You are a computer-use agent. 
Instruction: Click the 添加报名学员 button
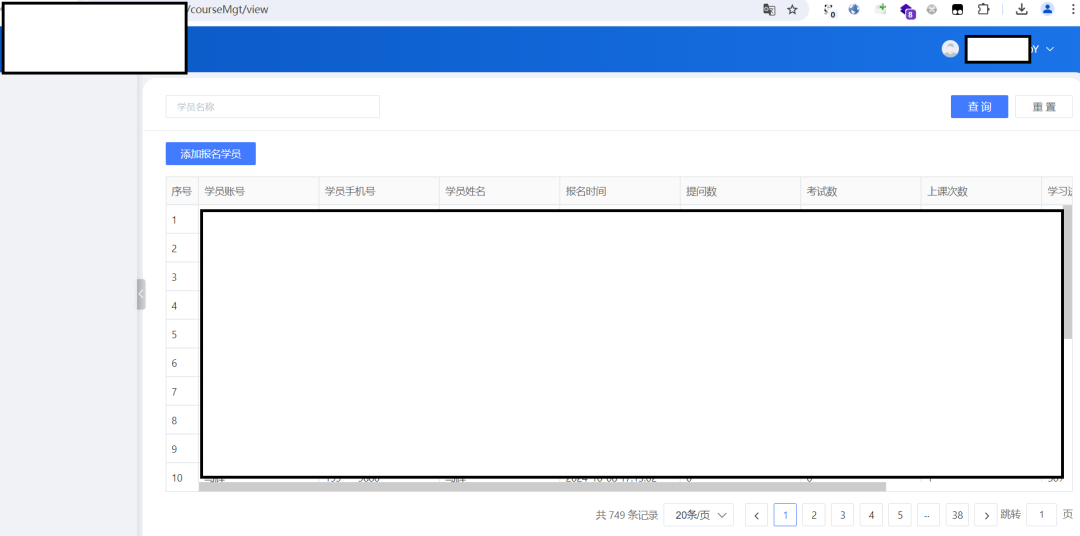[211, 154]
